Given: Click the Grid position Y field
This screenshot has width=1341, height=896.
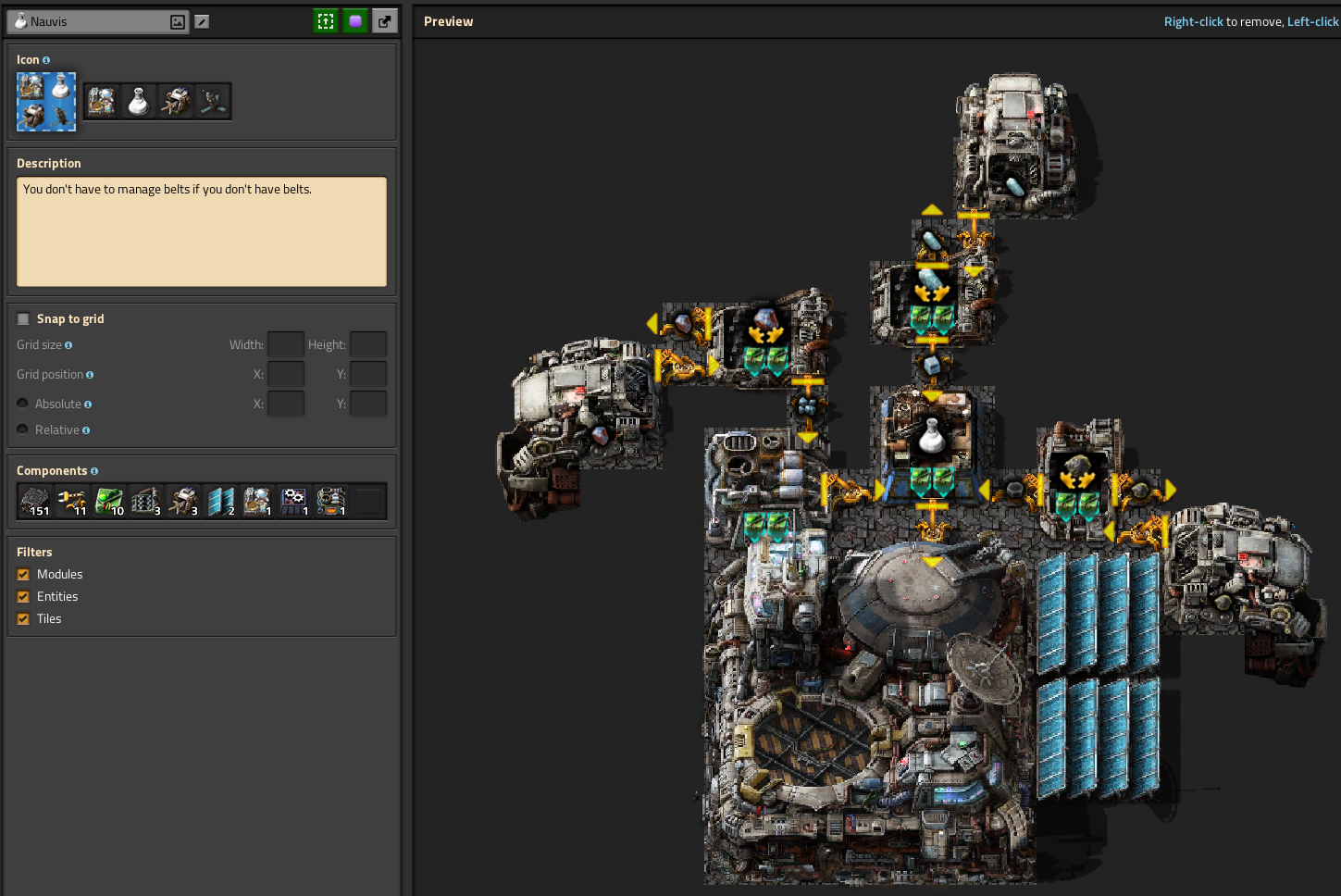Looking at the screenshot, I should [x=368, y=374].
